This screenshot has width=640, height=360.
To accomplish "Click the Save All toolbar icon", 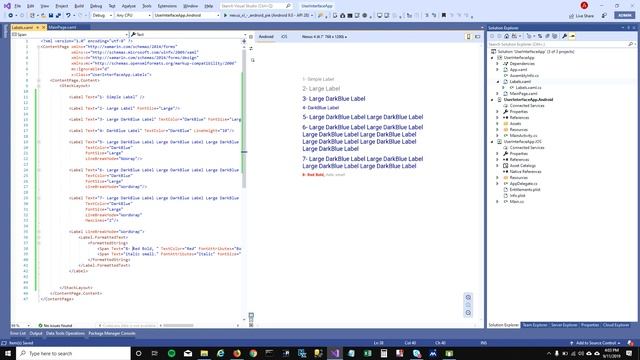I will (58, 16).
